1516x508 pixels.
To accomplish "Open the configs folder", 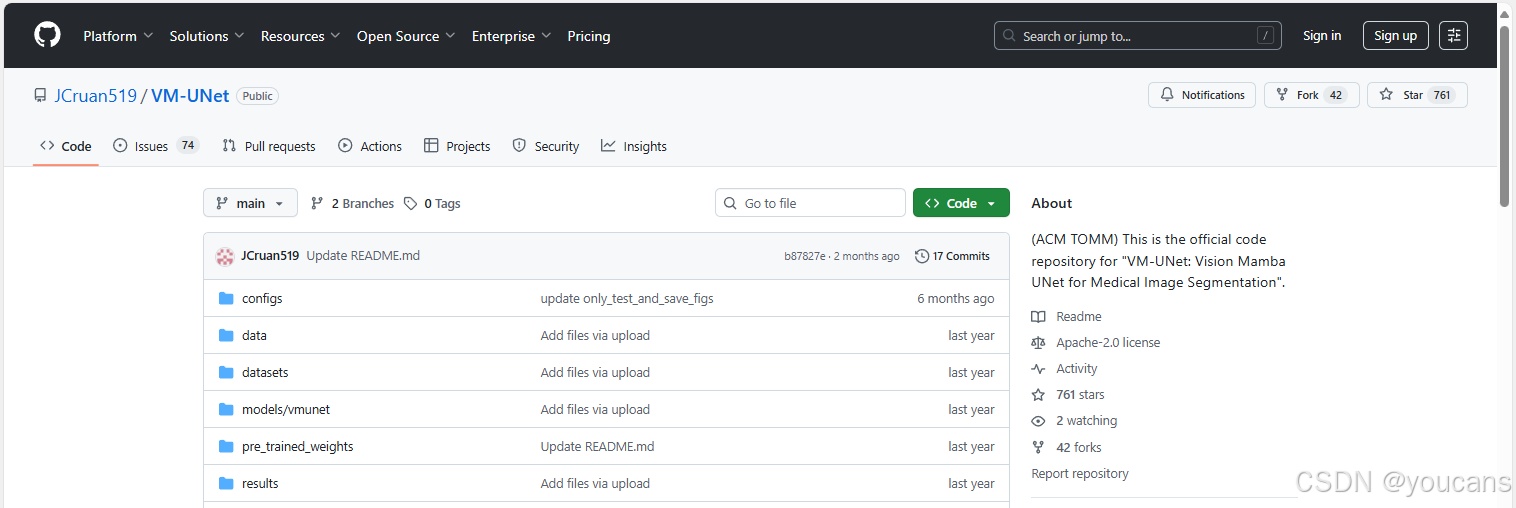I will point(262,298).
